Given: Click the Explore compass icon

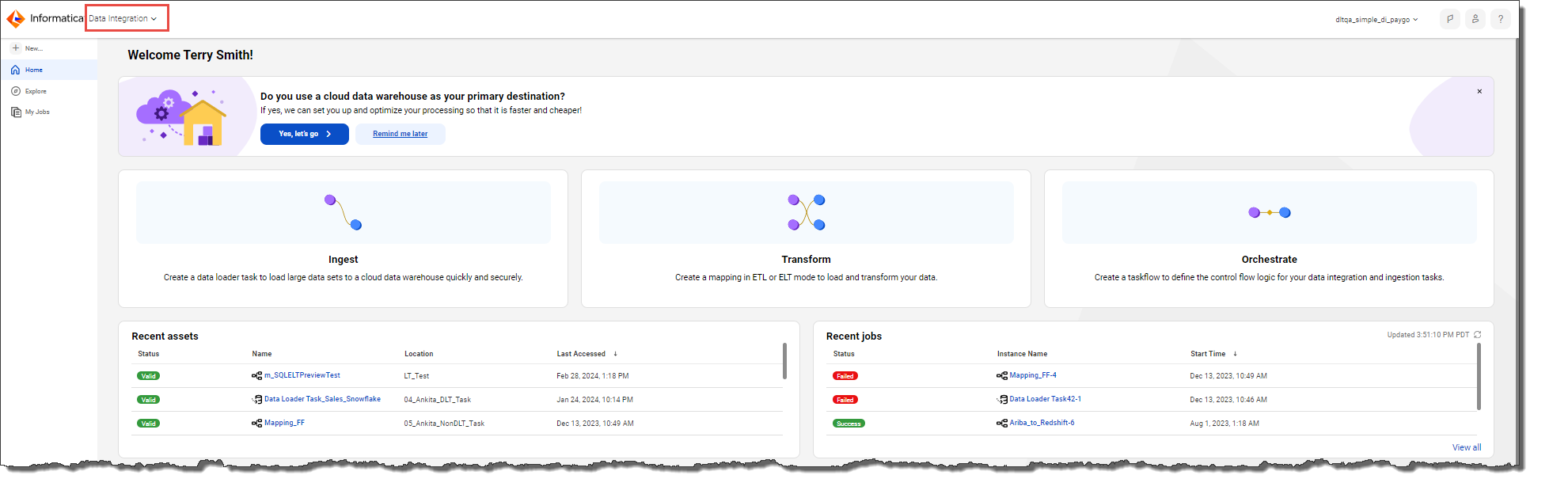Looking at the screenshot, I should 16,91.
